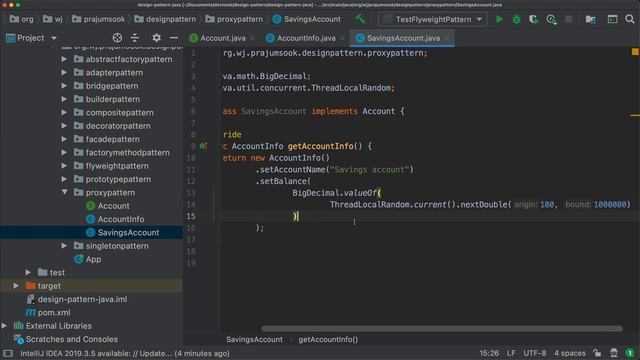Open the TestFlyweightPattern run configuration dropdown
This screenshot has width=640, height=360.
point(433,19)
